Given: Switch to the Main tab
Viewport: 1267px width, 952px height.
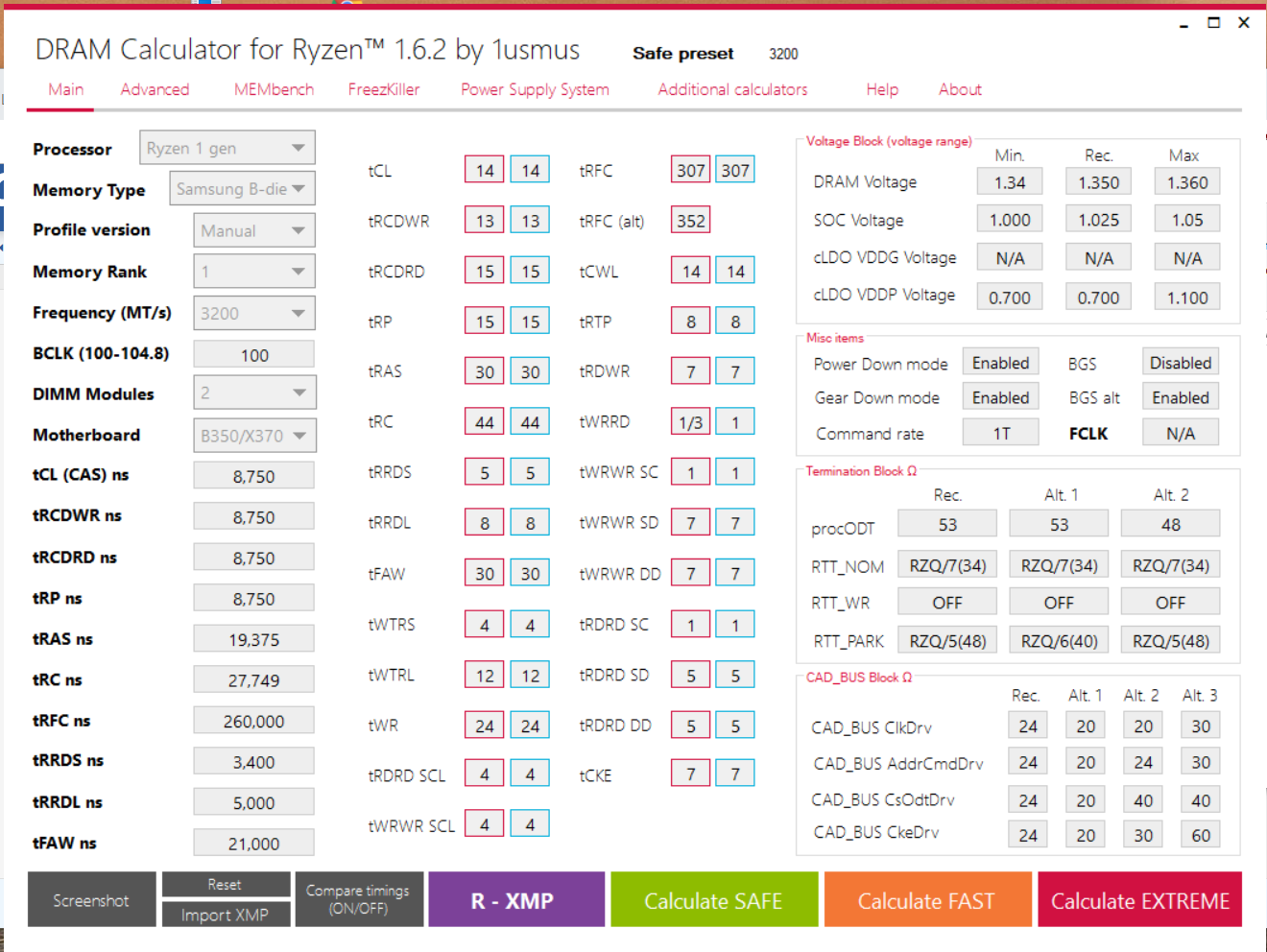Looking at the screenshot, I should tap(66, 89).
